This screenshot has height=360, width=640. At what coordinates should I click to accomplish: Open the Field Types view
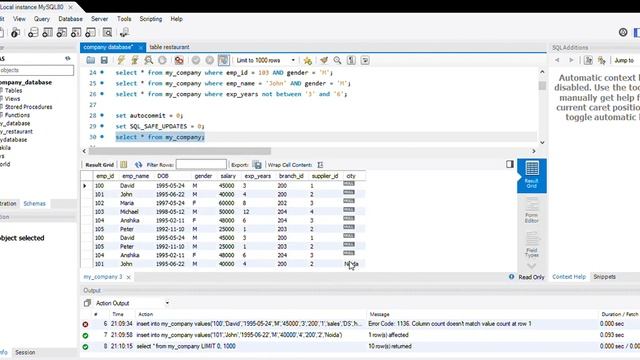click(531, 245)
